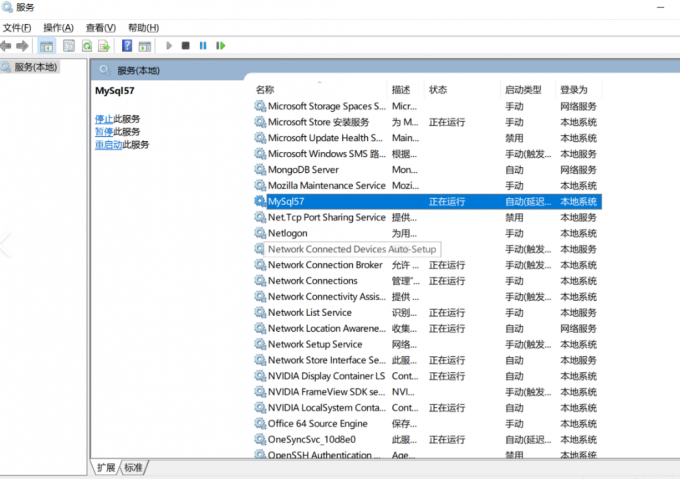Click the Back arrow in toolbar
The height and width of the screenshot is (479, 680).
tap(7, 46)
